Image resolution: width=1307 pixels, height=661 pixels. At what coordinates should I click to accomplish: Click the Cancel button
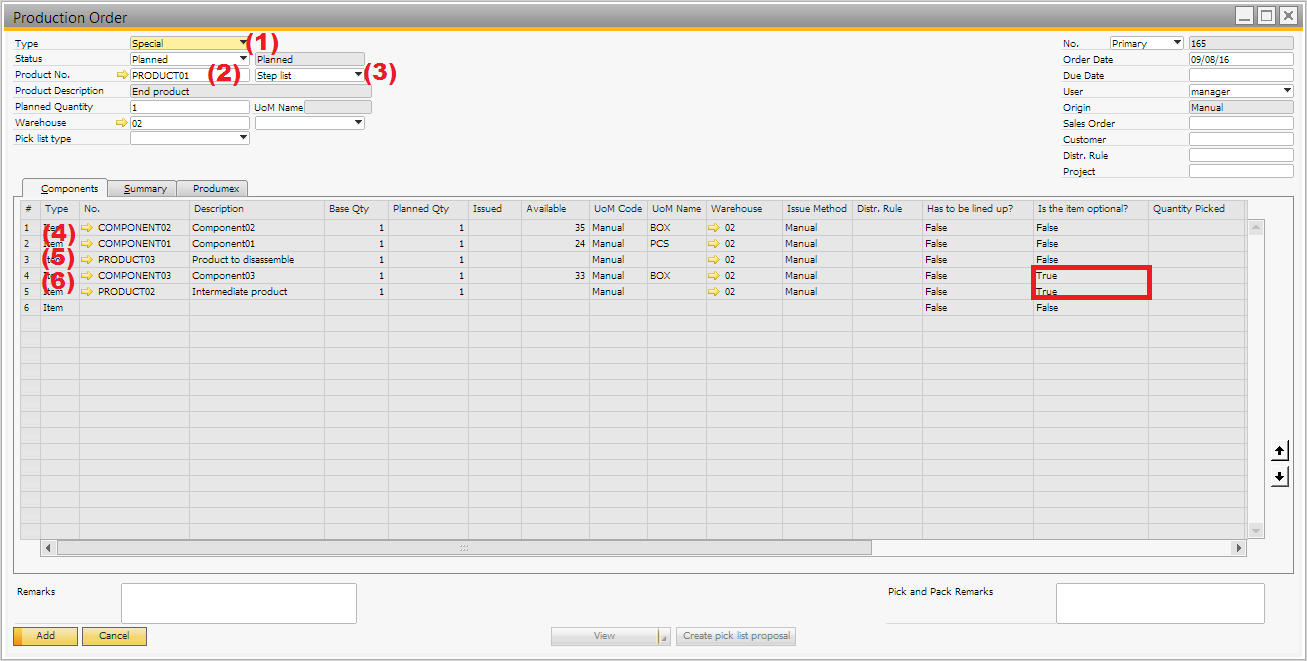[114, 636]
